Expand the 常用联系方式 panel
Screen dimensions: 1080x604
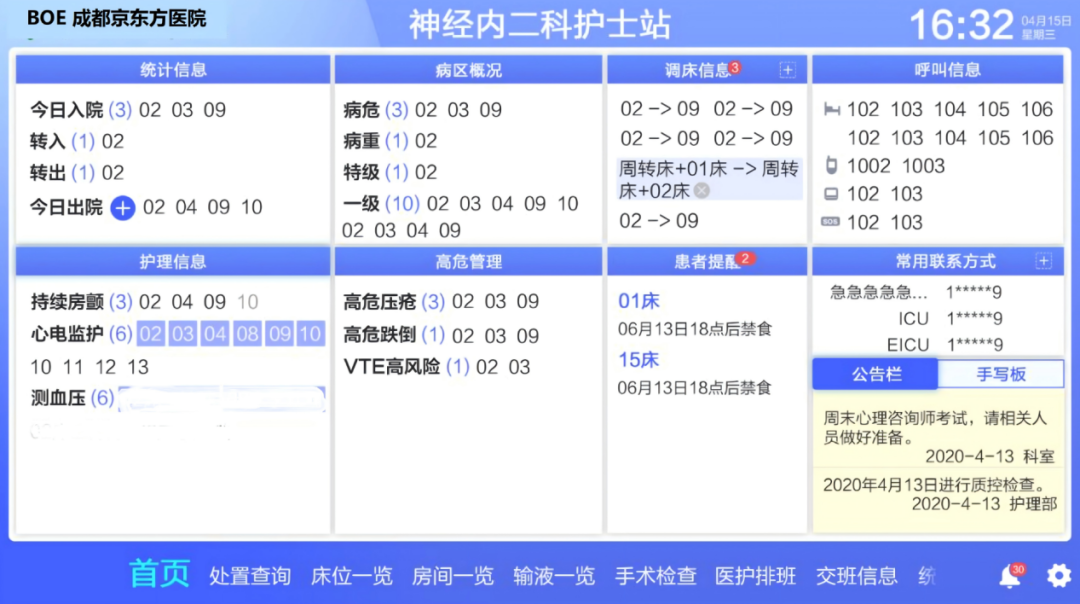tap(1043, 261)
